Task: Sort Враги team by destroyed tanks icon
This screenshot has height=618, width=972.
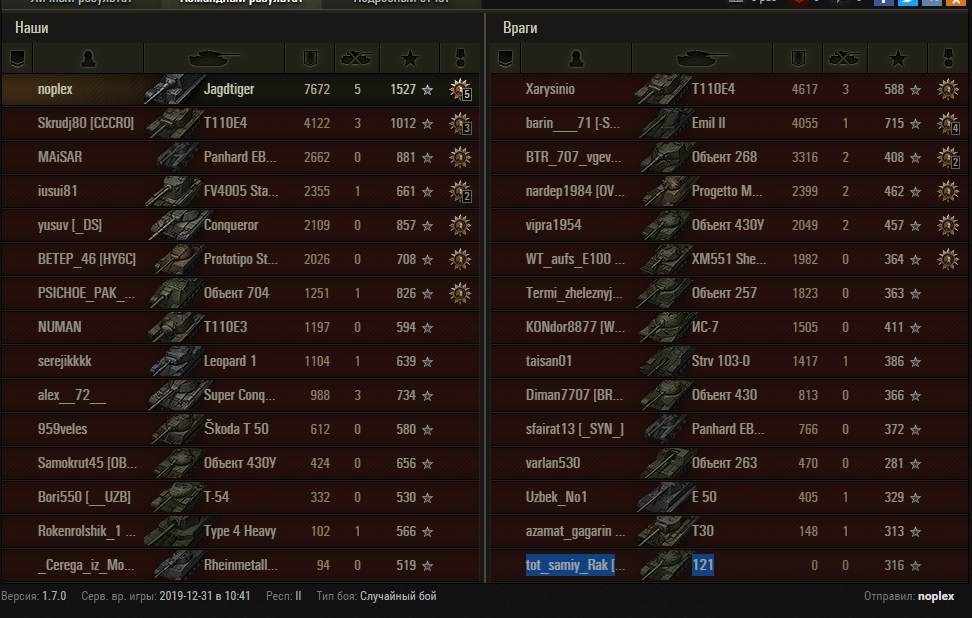Action: 844,58
